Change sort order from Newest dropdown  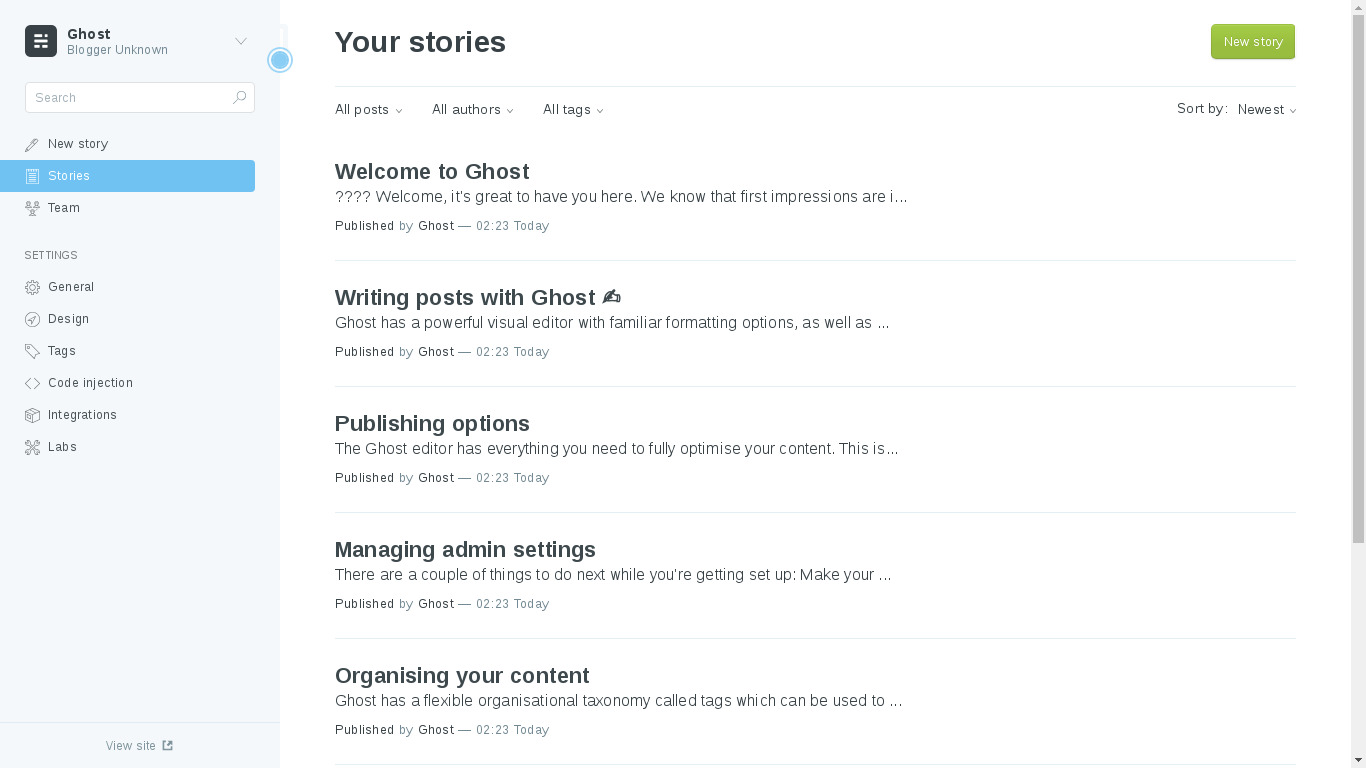coord(1266,110)
